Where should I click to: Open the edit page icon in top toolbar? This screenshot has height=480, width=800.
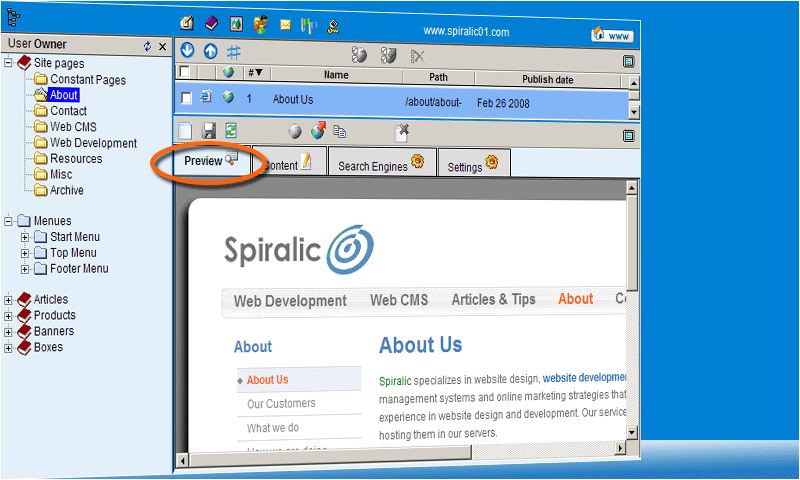click(187, 22)
